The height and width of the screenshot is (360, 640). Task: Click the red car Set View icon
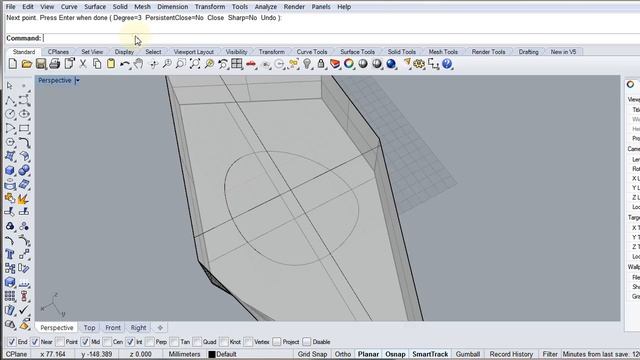[251, 64]
